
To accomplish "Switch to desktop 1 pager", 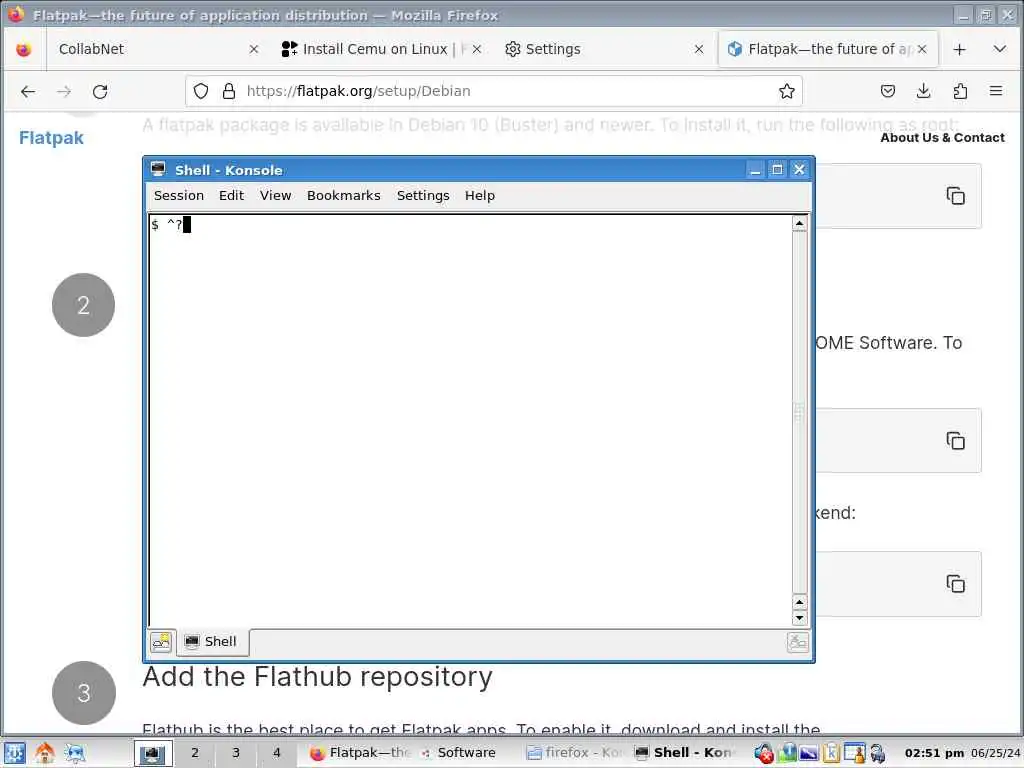I will point(153,753).
